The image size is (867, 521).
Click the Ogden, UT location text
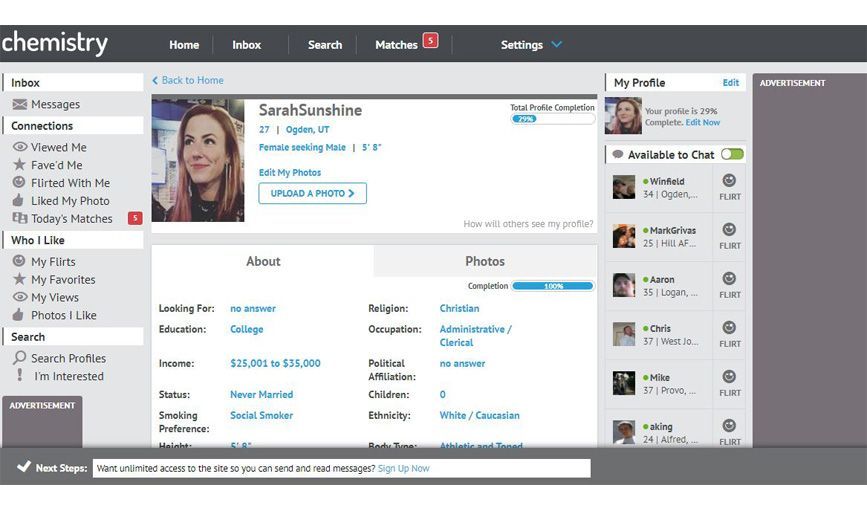point(307,129)
